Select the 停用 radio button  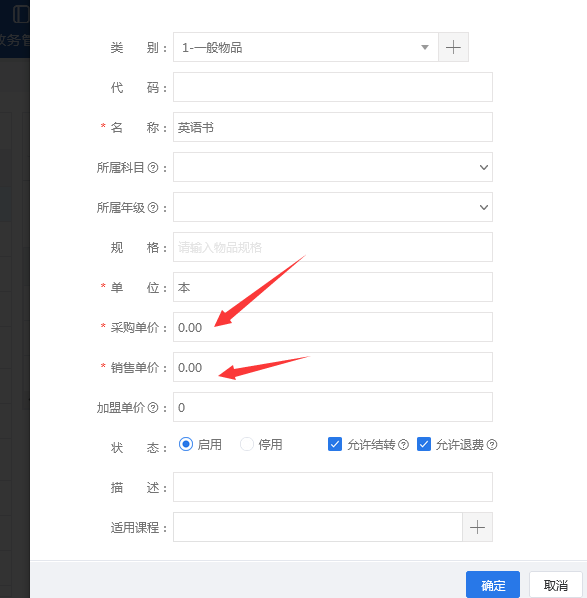(247, 444)
